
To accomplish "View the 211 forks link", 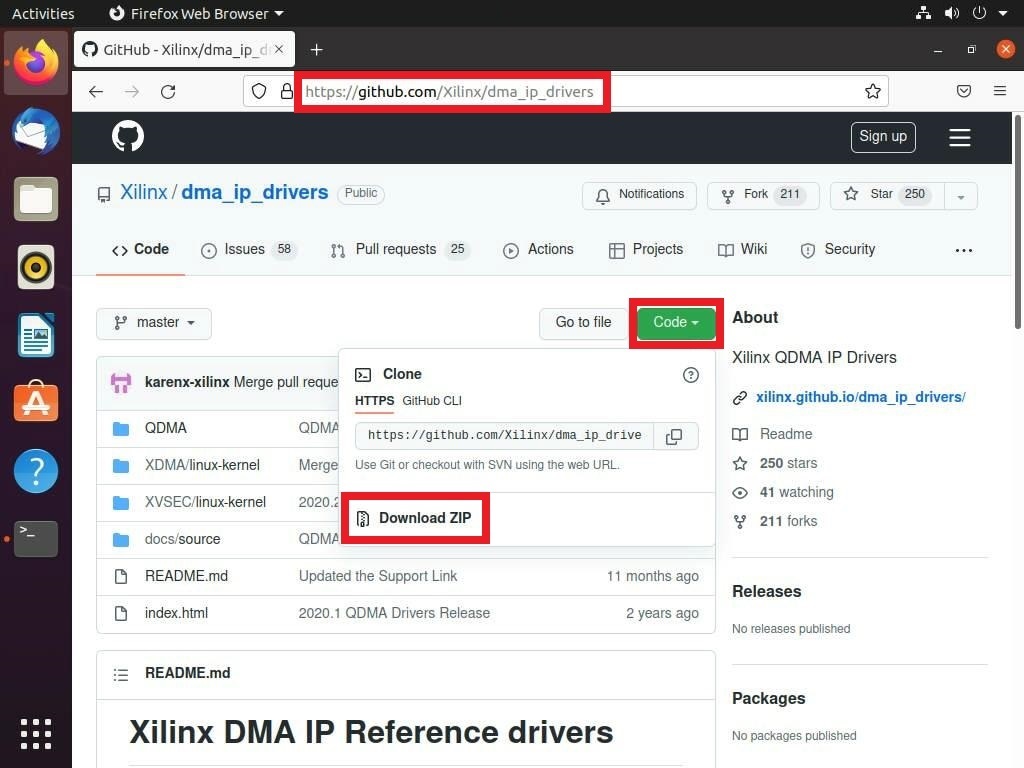I will click(x=788, y=521).
